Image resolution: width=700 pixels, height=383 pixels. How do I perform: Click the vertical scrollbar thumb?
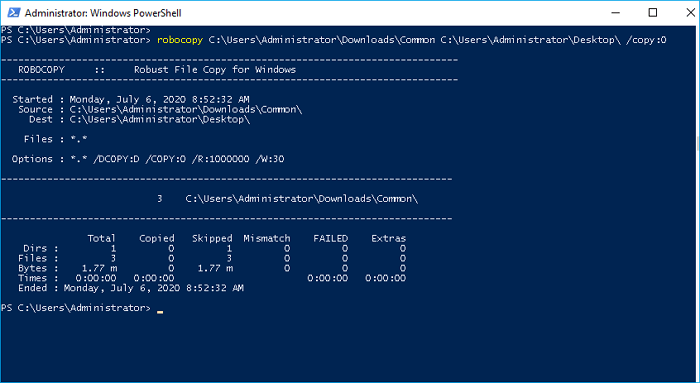pos(697,144)
